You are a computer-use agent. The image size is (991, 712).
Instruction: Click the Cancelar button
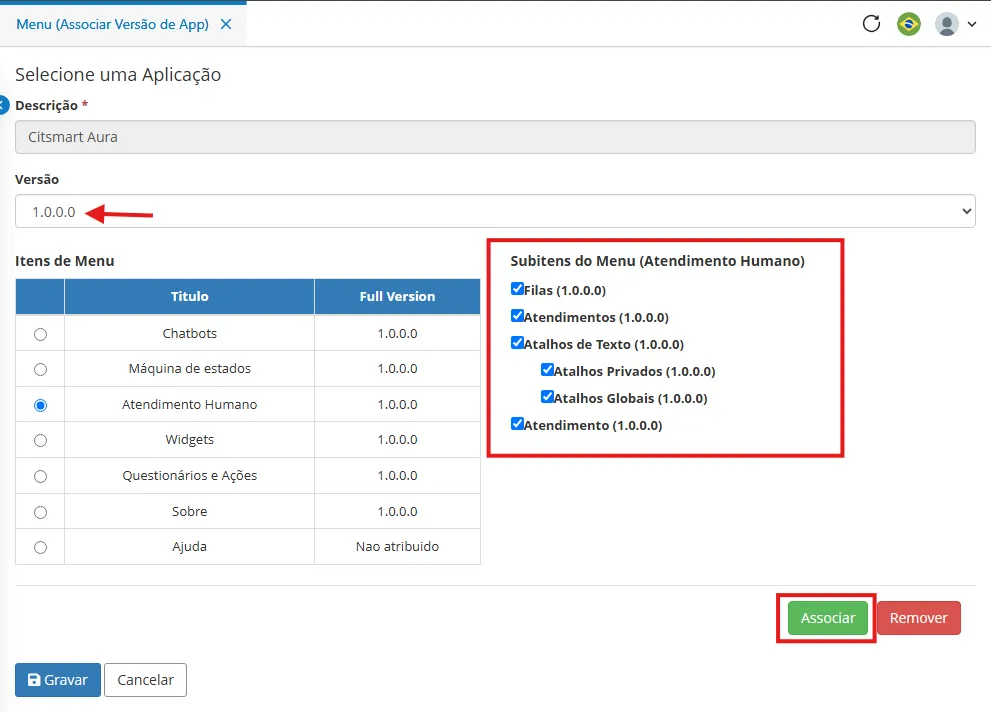(x=145, y=680)
